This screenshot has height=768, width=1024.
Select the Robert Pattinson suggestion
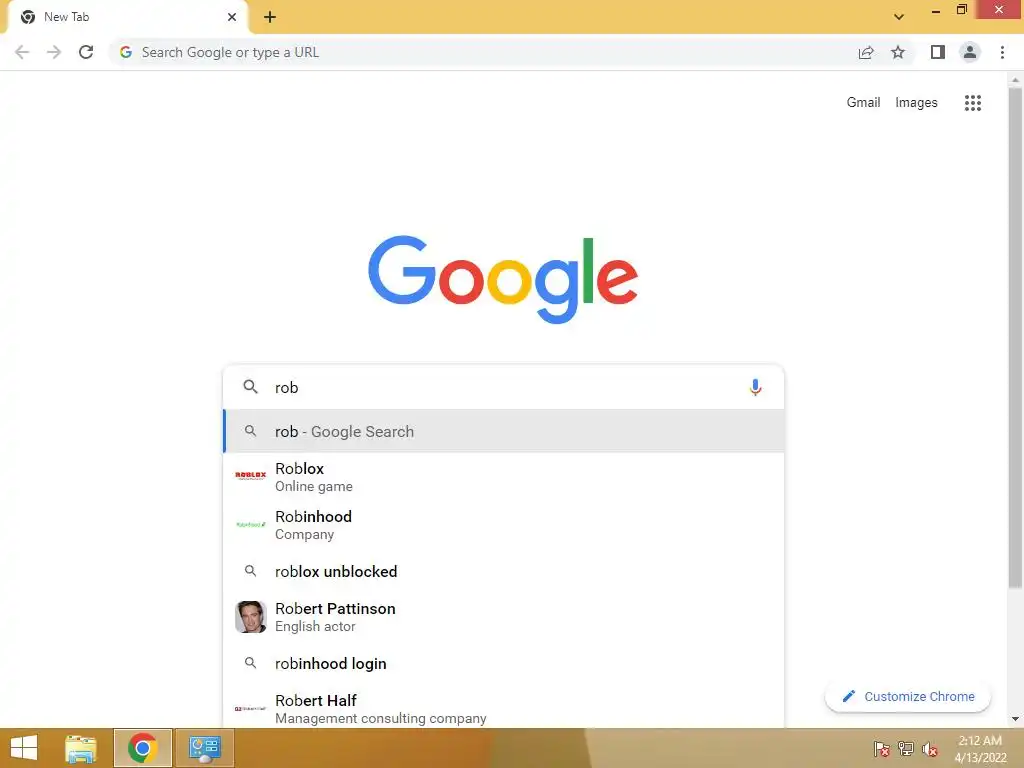pos(504,616)
